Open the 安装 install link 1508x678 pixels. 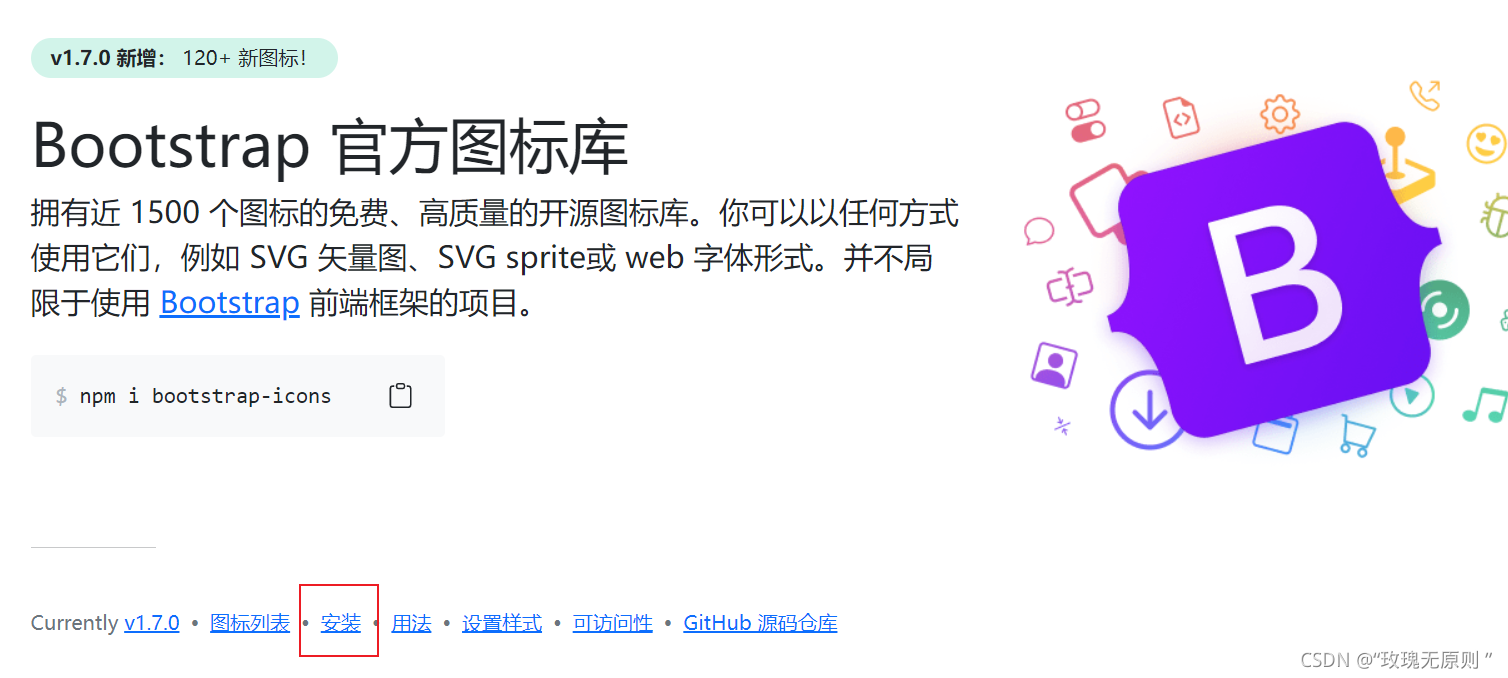tap(341, 623)
